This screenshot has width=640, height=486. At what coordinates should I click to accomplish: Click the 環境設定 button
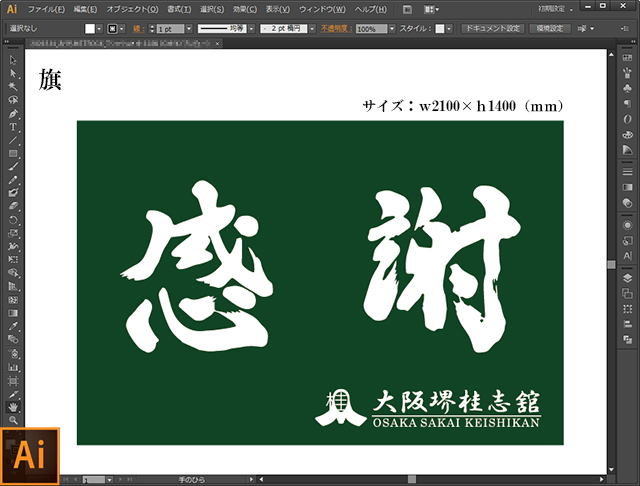pos(552,29)
